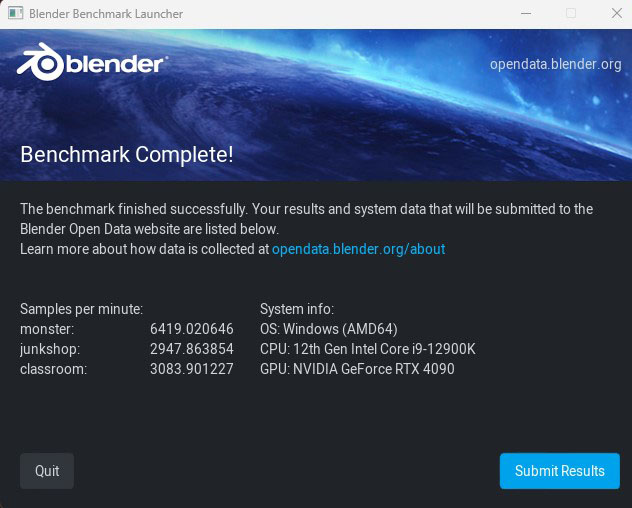The height and width of the screenshot is (508, 632).
Task: Select the classroom score 3083.901227
Action: click(x=191, y=369)
